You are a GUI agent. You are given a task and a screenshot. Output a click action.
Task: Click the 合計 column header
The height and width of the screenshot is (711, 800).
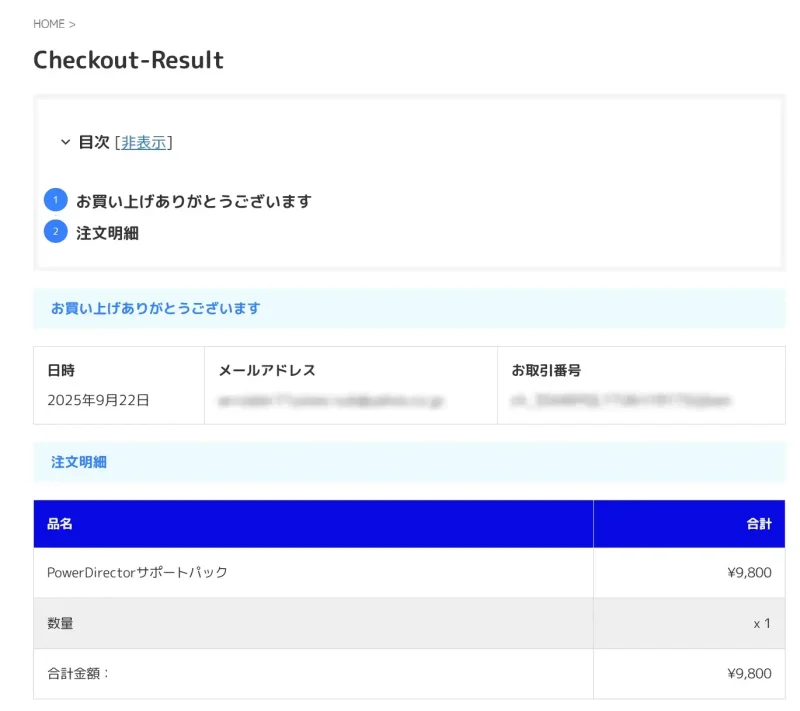coord(757,523)
